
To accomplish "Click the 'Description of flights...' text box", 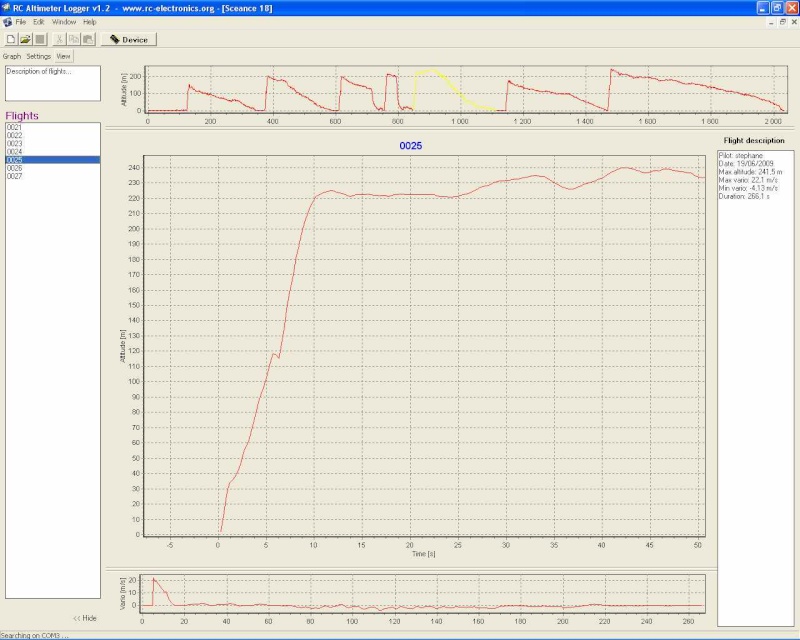I will [53, 83].
